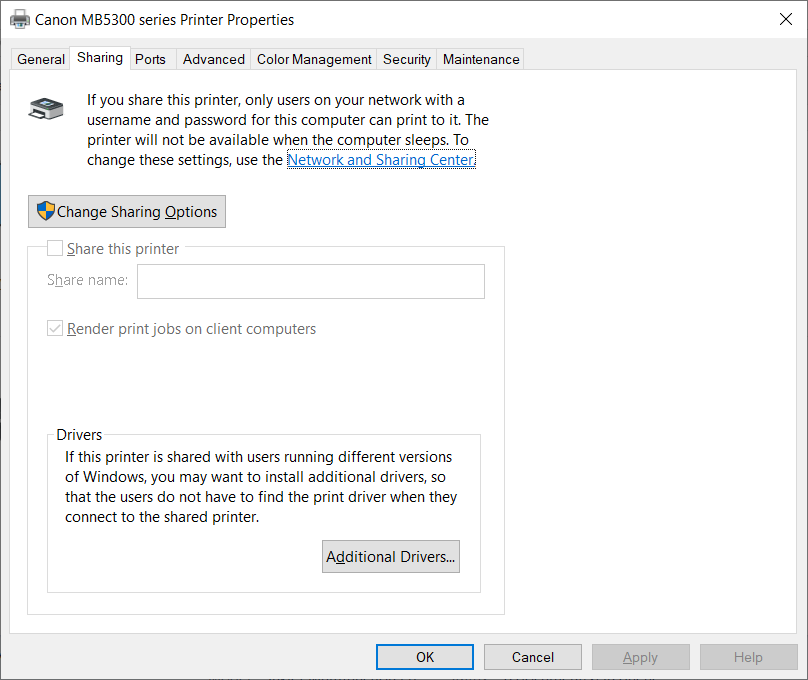The width and height of the screenshot is (808, 680).
Task: Confirm with the OK button
Action: click(425, 657)
